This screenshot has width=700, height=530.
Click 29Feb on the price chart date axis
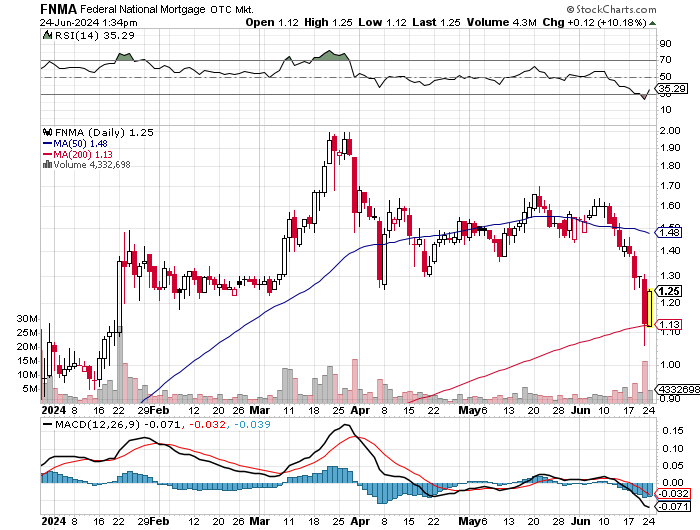tap(153, 410)
